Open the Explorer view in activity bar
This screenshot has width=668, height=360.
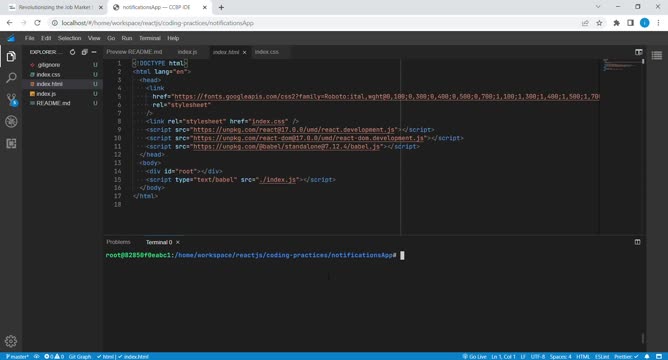(x=11, y=56)
